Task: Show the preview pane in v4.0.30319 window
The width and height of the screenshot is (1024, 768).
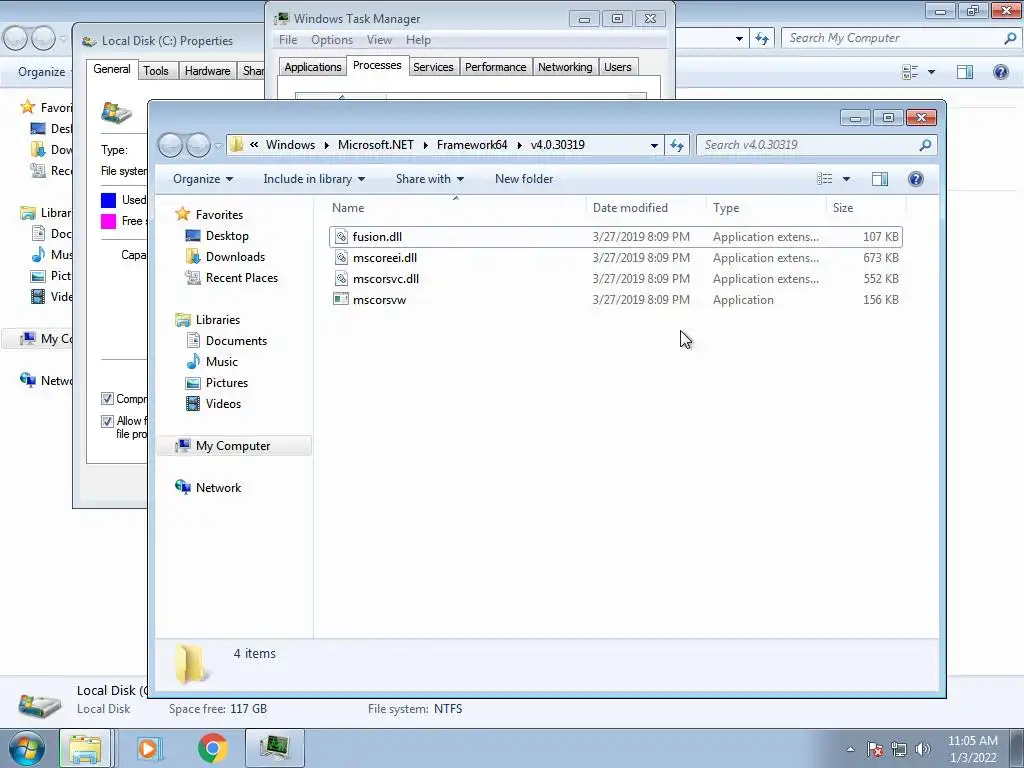Action: 880,179
